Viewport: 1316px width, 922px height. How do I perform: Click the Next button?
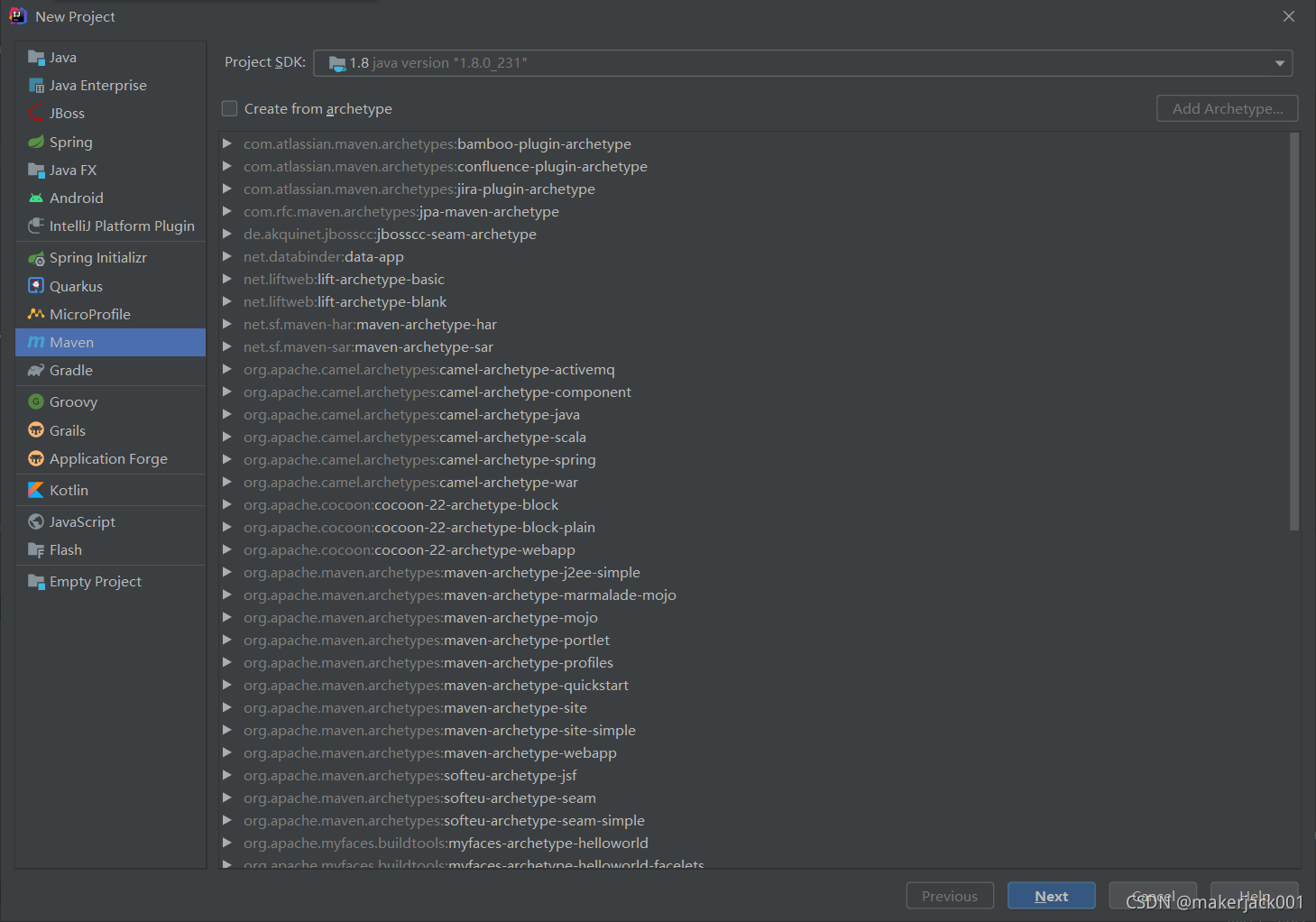pos(1052,896)
